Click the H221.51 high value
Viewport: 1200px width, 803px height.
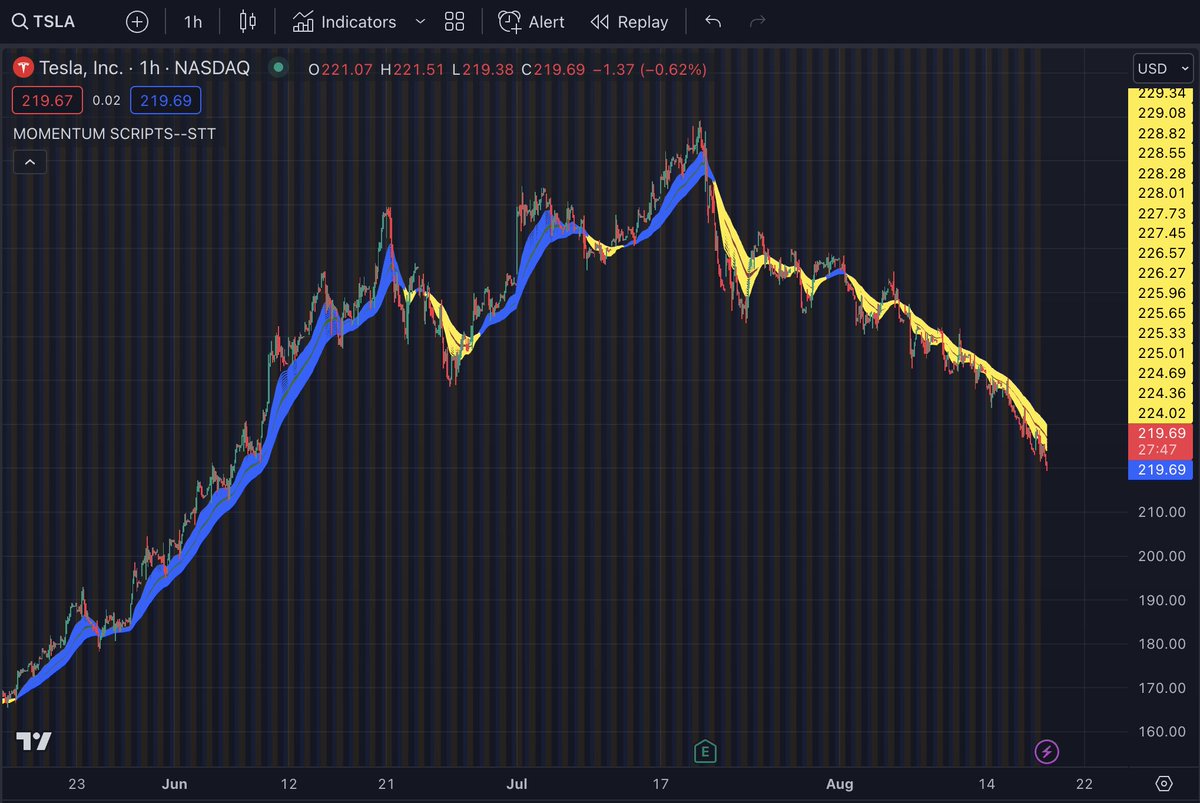tap(412, 69)
